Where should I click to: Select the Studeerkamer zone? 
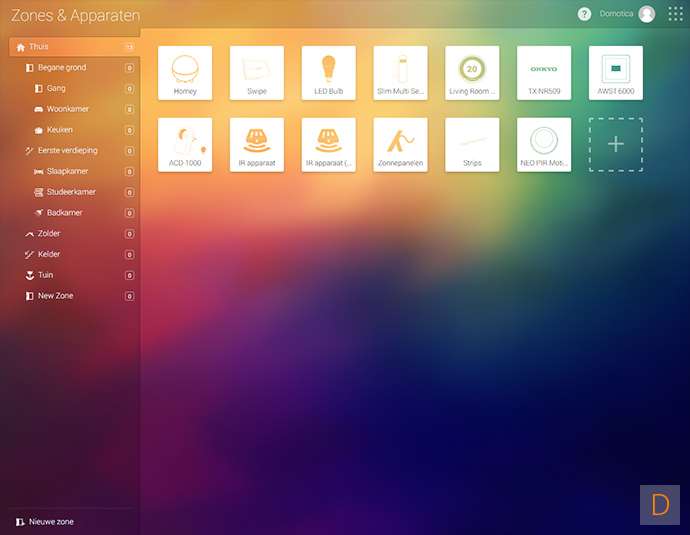[84, 192]
